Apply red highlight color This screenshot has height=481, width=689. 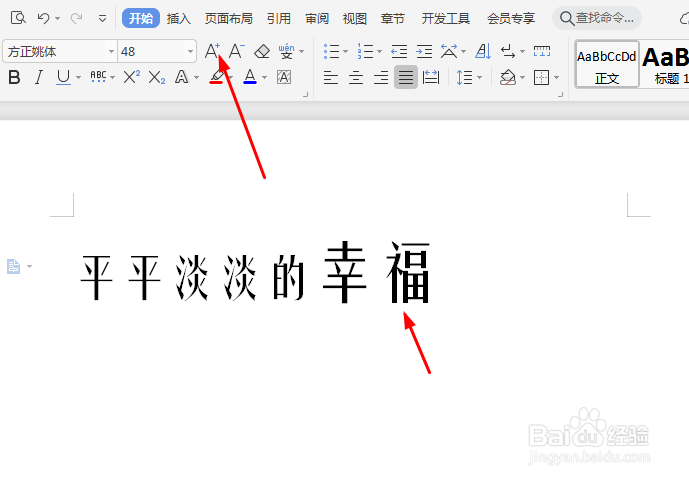pyautogui.click(x=216, y=77)
